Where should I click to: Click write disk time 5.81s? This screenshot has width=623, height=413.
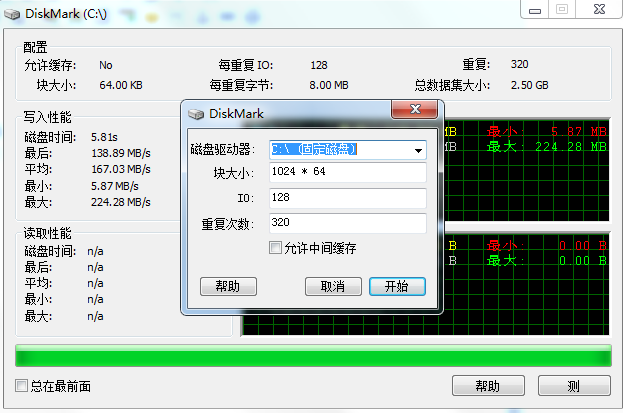pyautogui.click(x=104, y=137)
